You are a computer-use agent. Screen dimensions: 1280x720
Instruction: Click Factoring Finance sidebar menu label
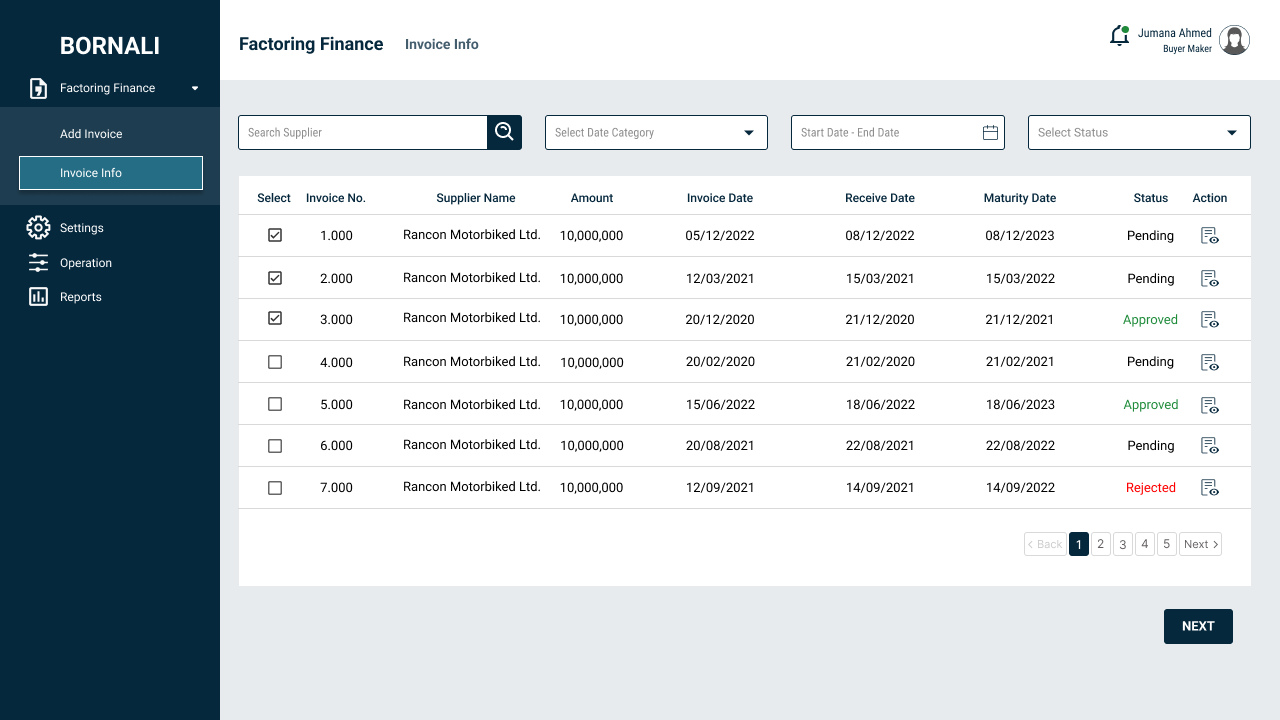(108, 88)
